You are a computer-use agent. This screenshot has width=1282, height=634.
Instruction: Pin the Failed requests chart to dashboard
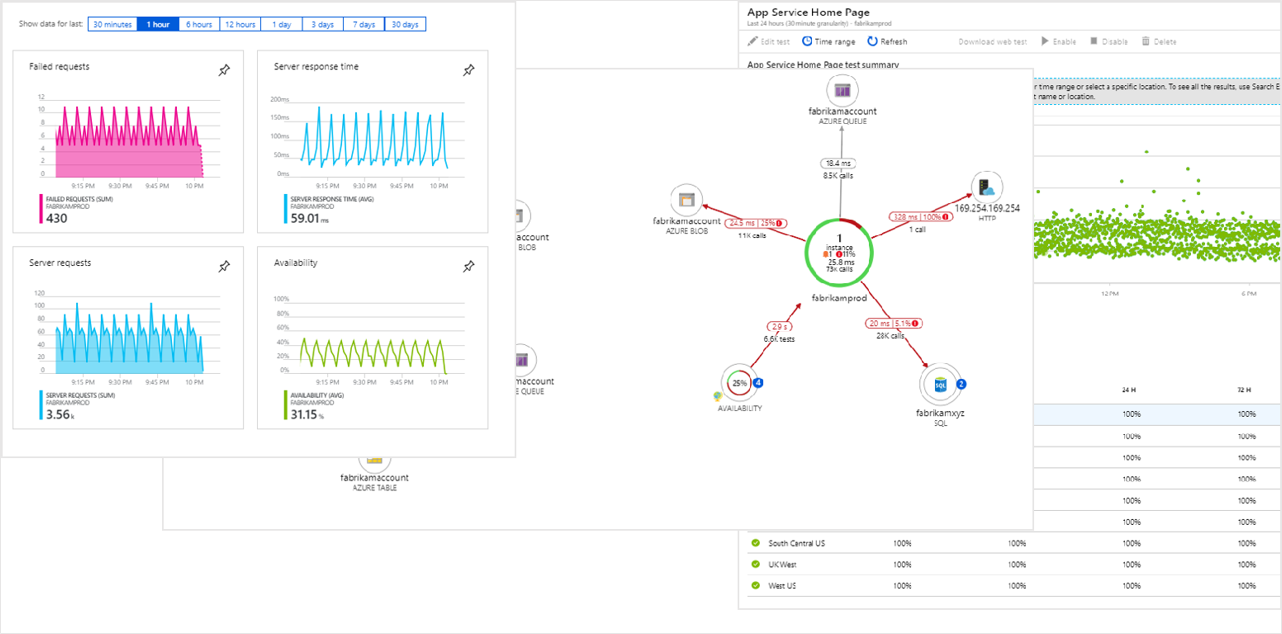[x=224, y=70]
